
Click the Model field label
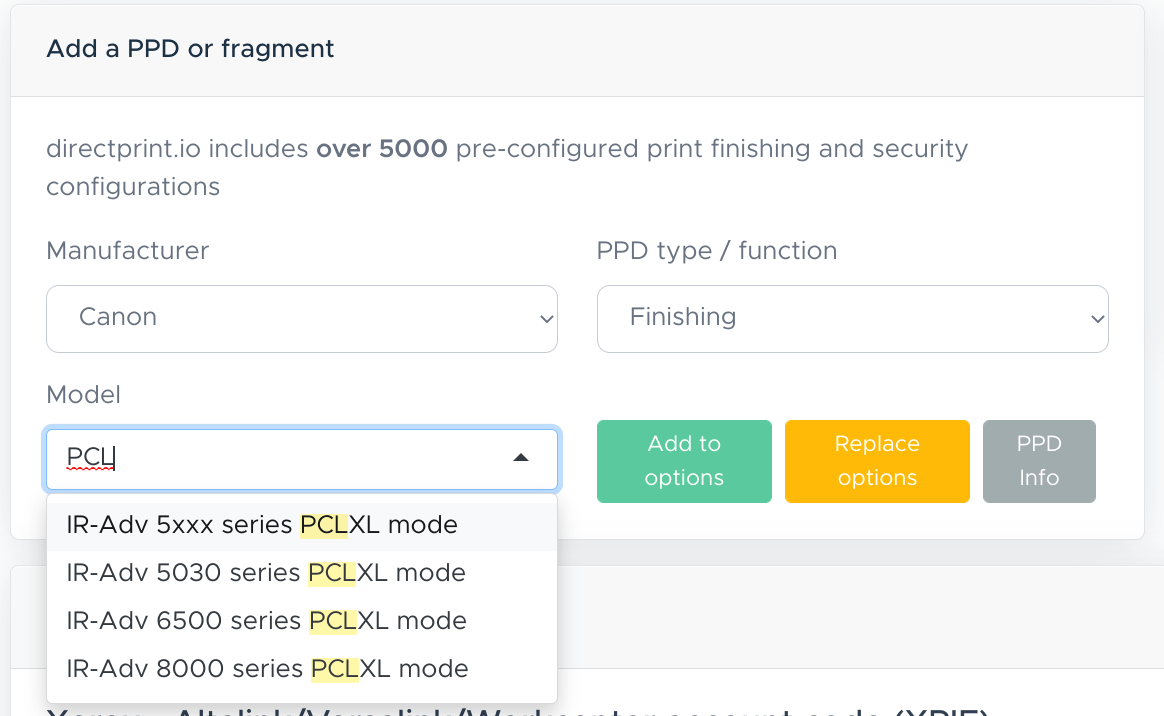coord(83,394)
